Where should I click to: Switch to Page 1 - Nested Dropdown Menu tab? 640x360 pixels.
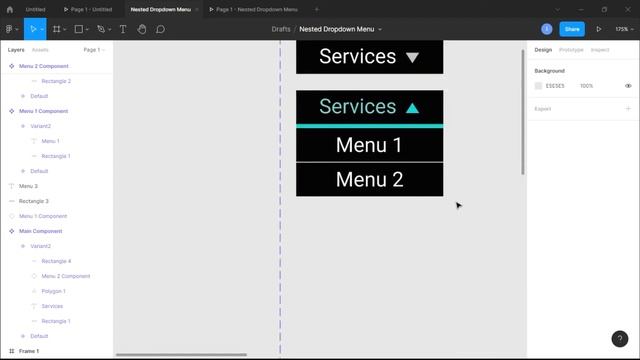click(254, 9)
